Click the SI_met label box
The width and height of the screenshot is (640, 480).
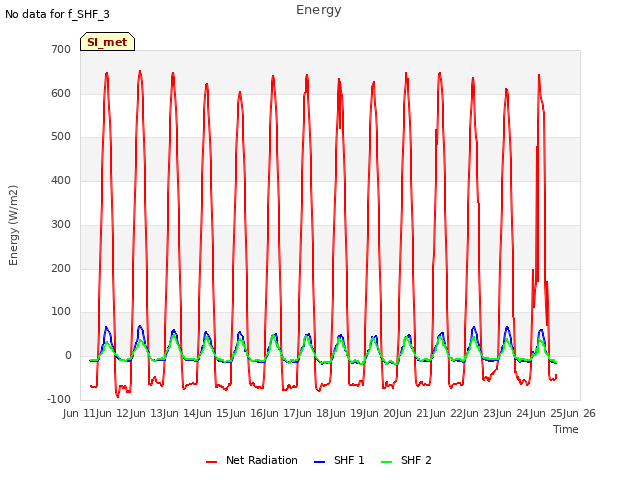(107, 42)
